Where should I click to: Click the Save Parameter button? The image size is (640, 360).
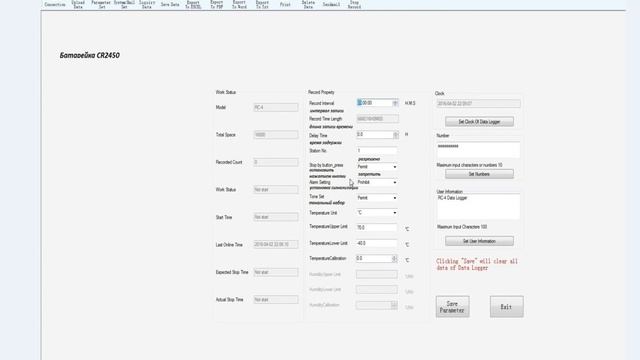point(452,307)
